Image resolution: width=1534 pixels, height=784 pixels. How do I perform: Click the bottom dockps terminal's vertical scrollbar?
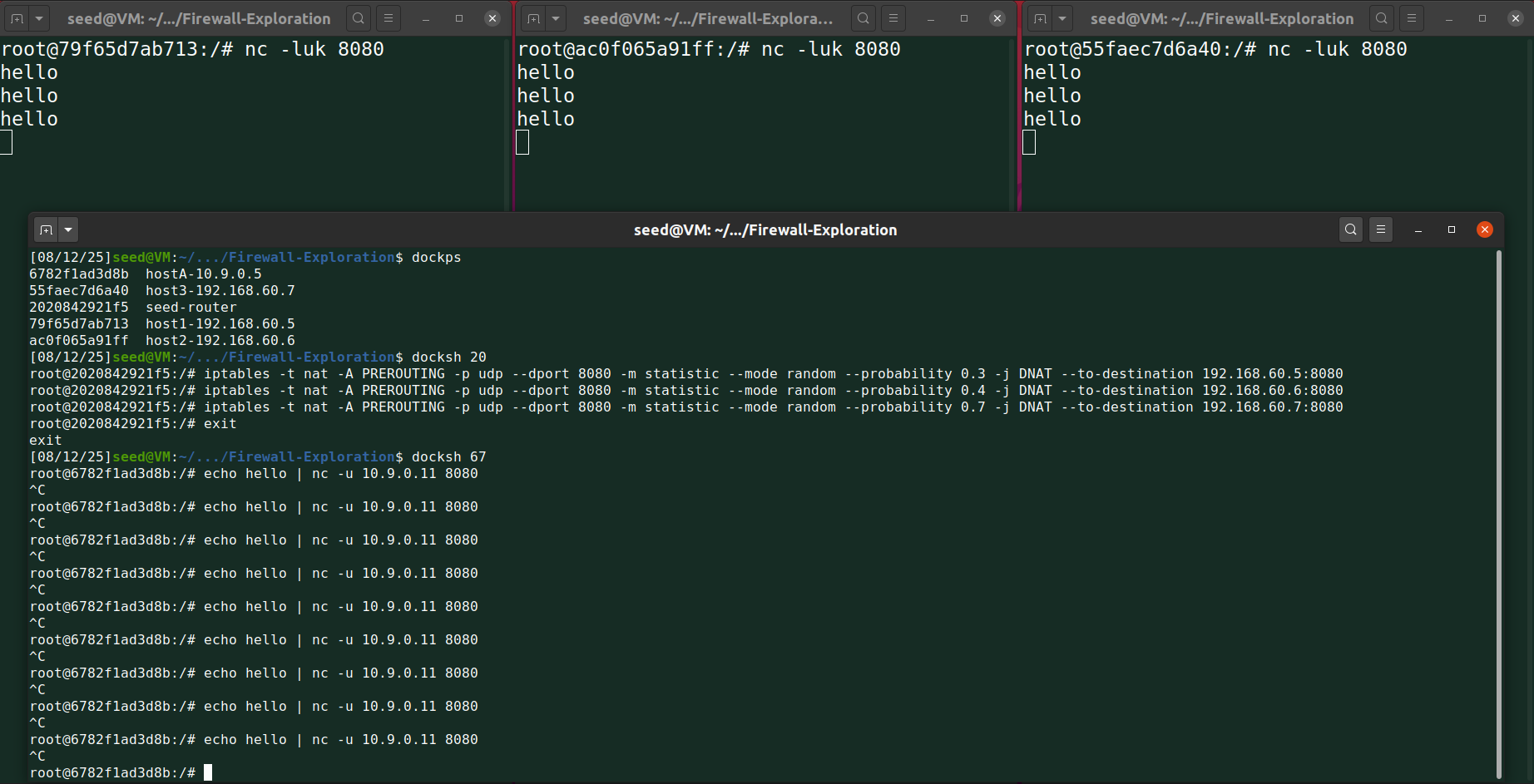1498,499
